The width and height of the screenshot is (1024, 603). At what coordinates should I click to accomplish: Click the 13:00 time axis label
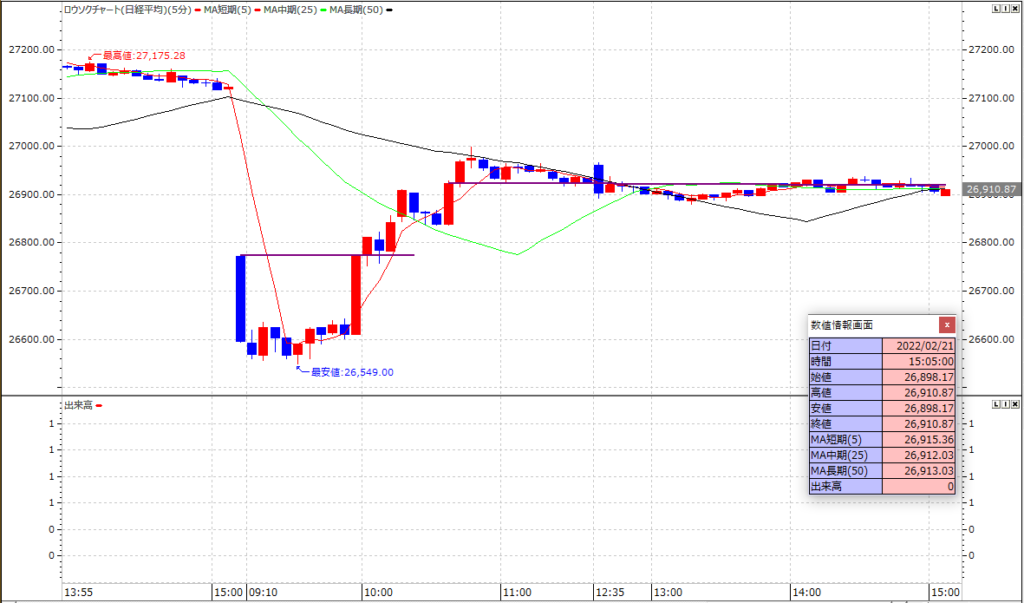point(667,593)
